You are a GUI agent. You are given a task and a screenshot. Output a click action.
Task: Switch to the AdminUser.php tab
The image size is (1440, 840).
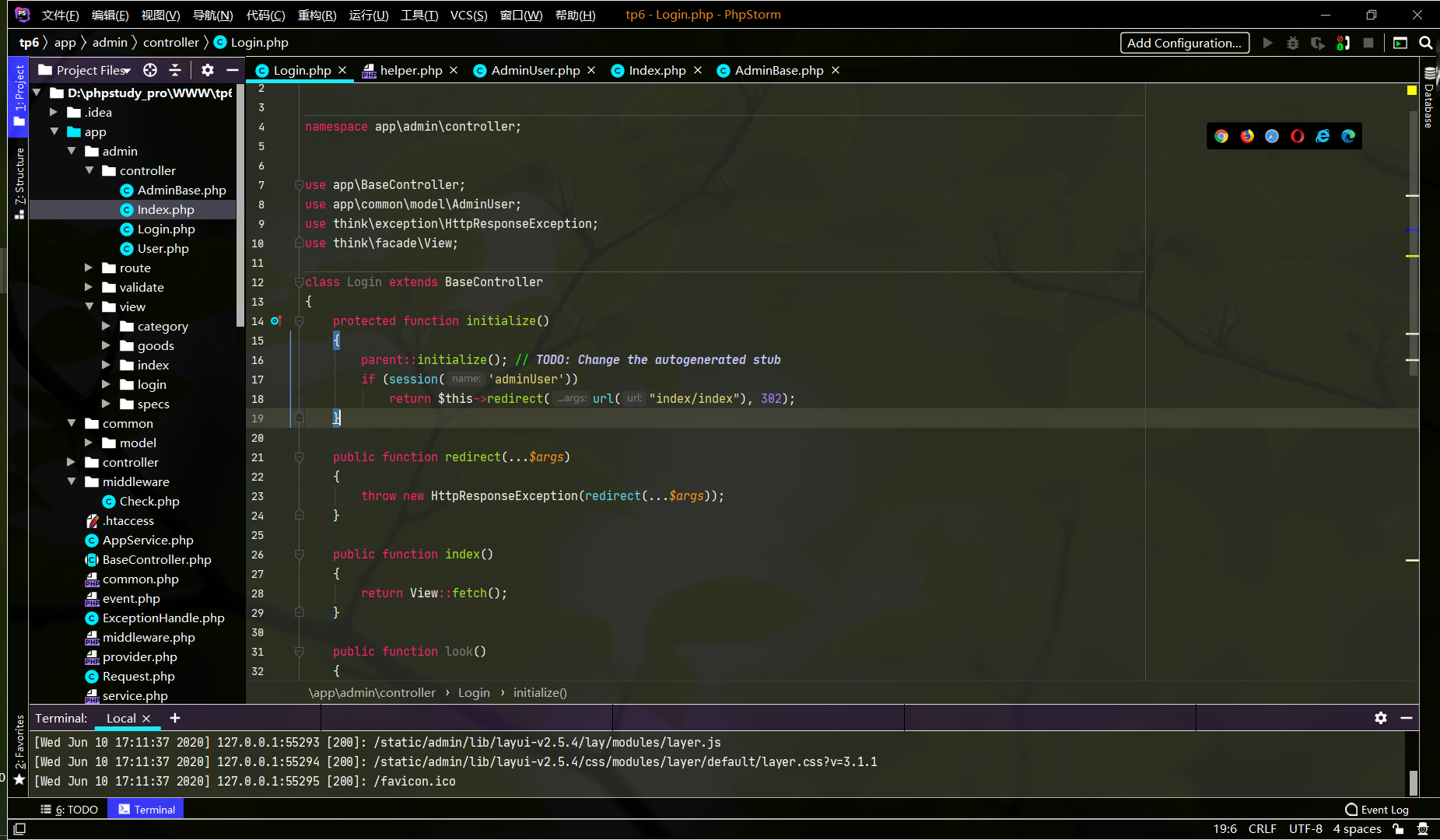pyautogui.click(x=535, y=70)
